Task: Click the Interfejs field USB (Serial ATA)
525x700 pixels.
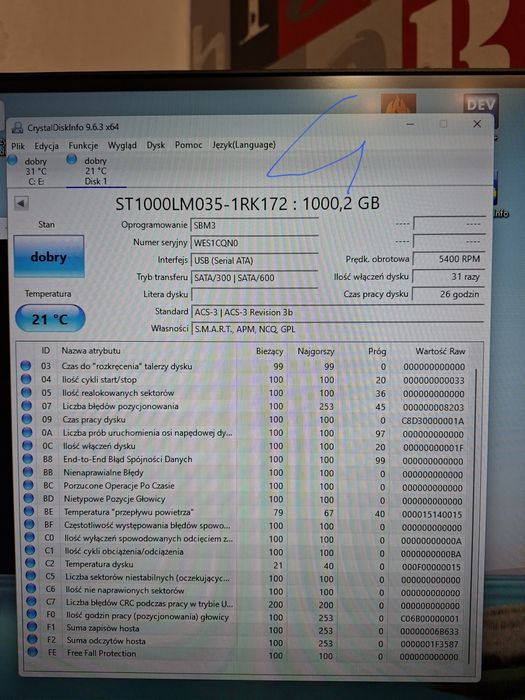Action: pos(254,260)
